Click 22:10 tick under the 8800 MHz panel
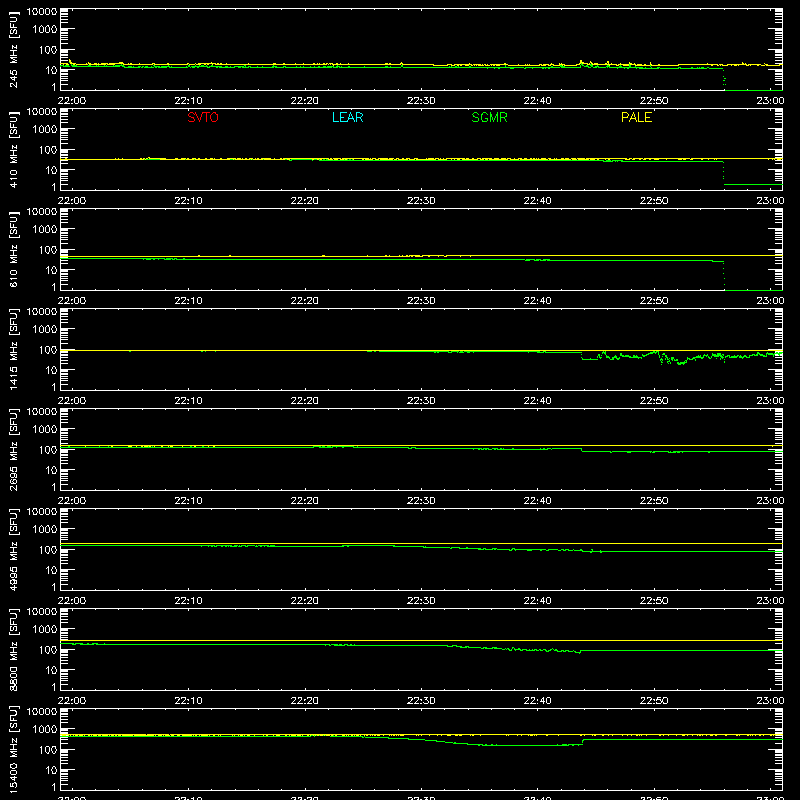This screenshot has height=800, width=800. [188, 701]
